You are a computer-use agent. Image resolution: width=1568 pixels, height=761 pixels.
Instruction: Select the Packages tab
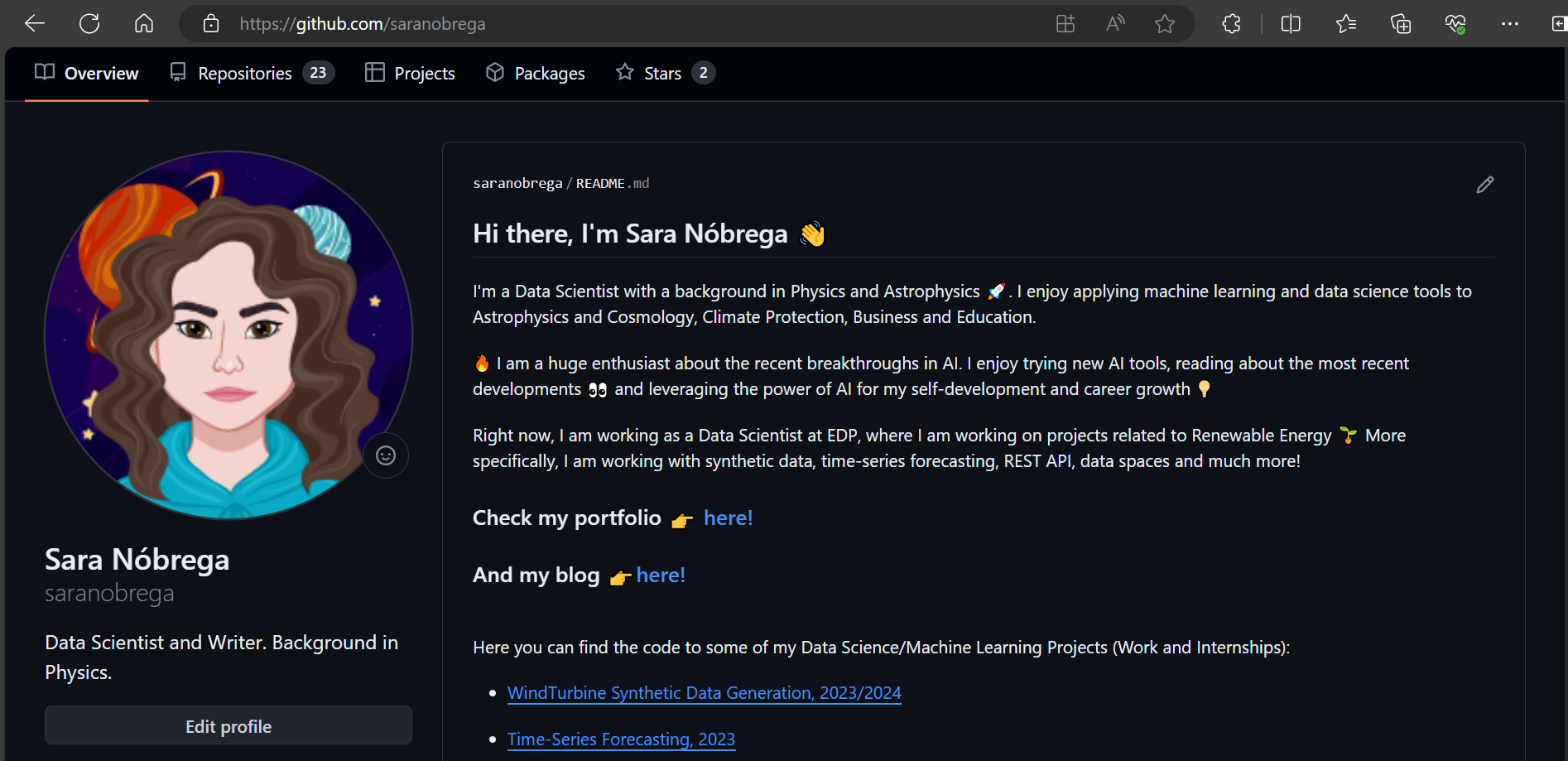[535, 74]
